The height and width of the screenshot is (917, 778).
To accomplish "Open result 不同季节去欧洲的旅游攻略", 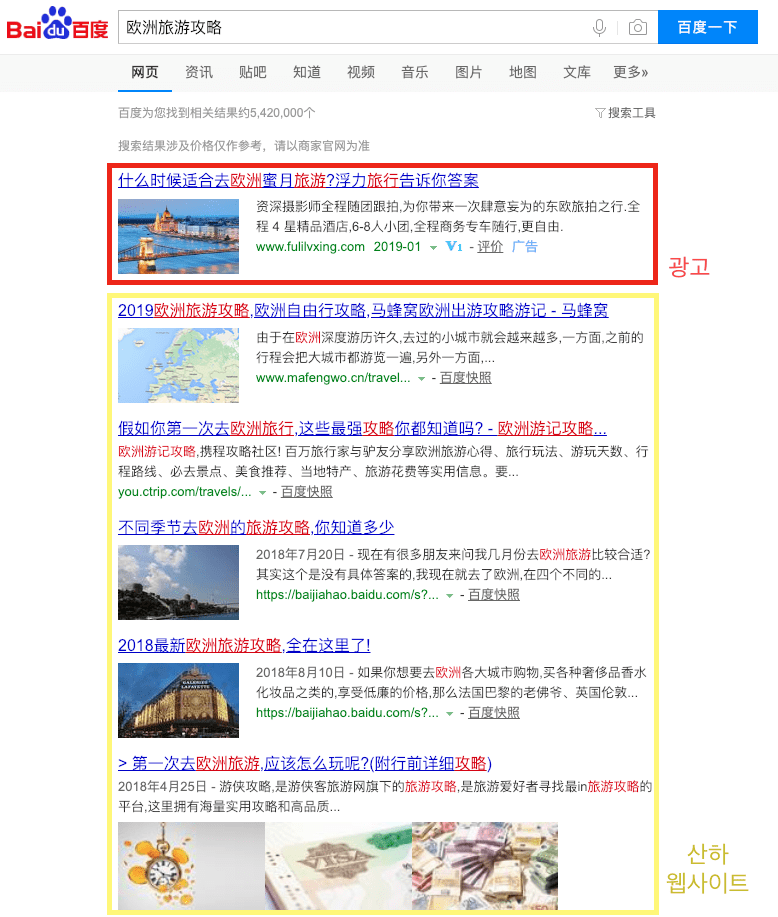I will 256,528.
